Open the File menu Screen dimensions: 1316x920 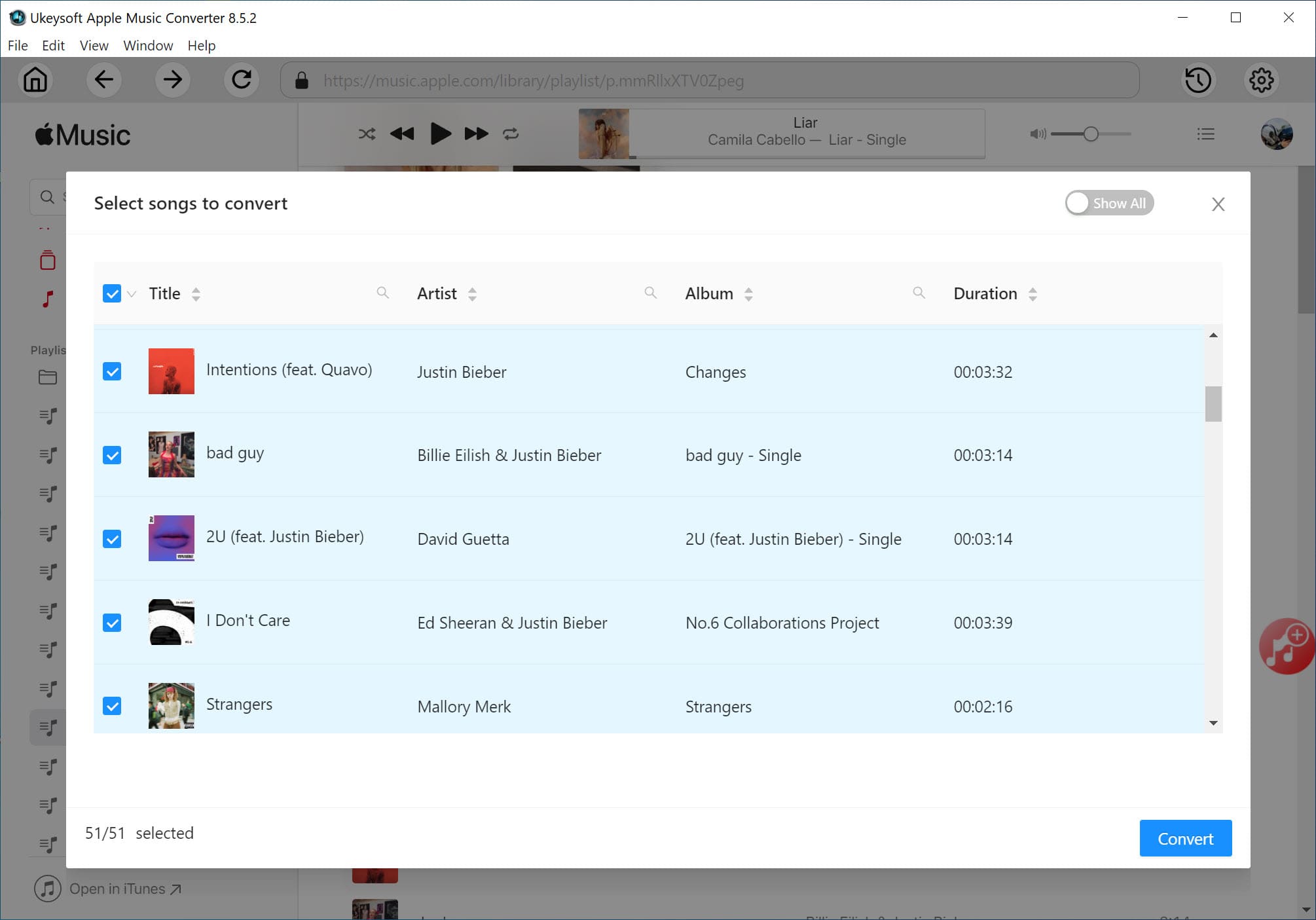pyautogui.click(x=18, y=45)
